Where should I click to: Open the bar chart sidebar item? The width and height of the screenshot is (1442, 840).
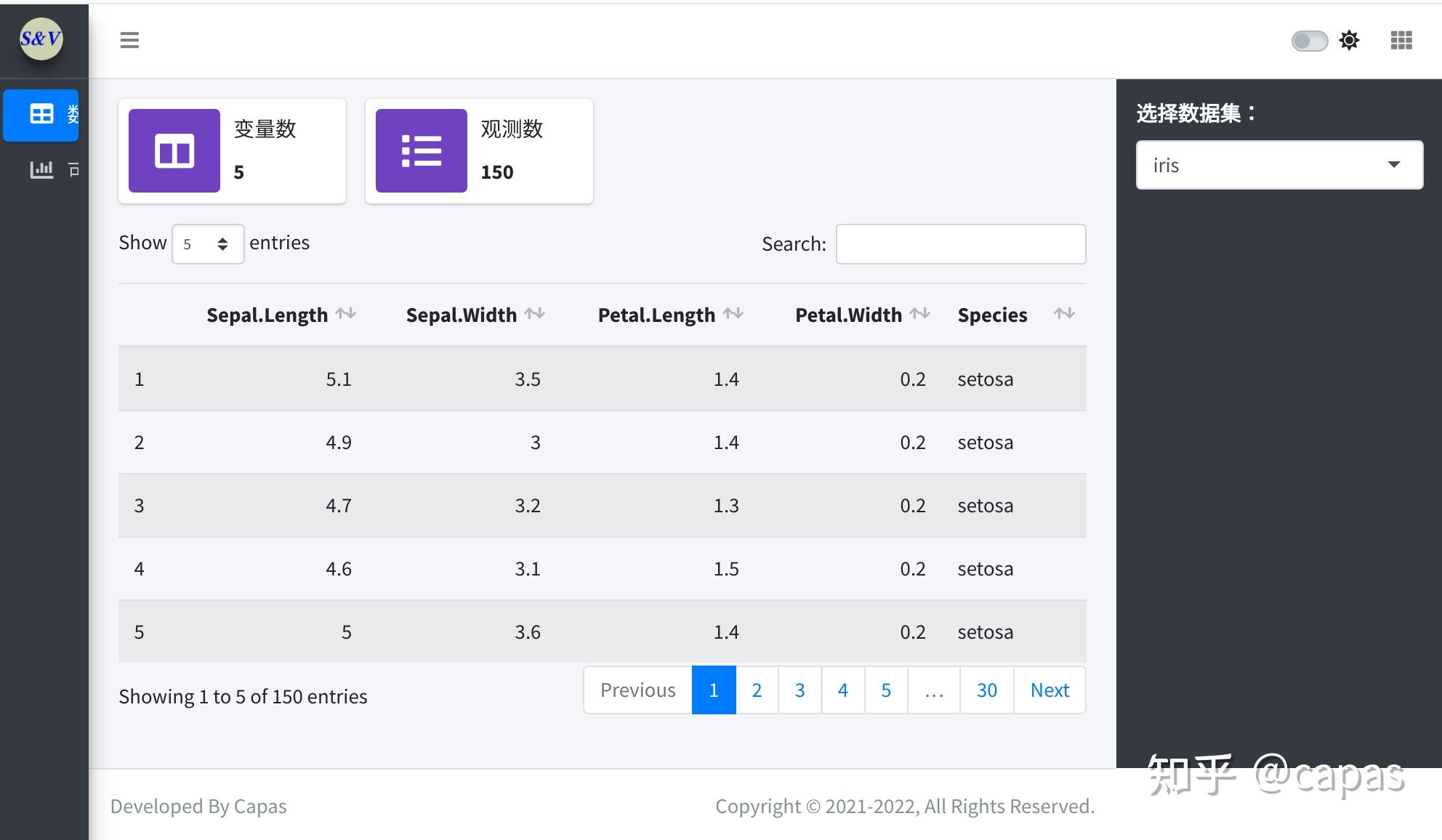point(41,169)
